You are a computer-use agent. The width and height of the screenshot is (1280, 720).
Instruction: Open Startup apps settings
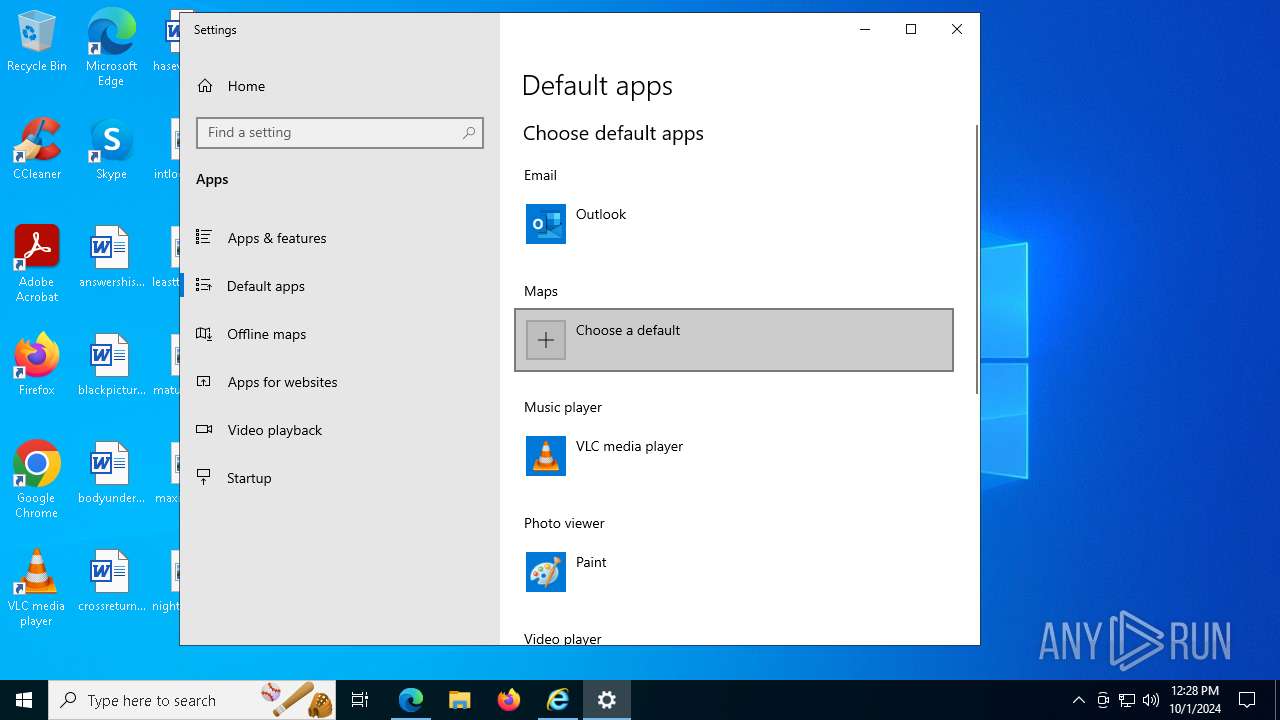[x=249, y=478]
